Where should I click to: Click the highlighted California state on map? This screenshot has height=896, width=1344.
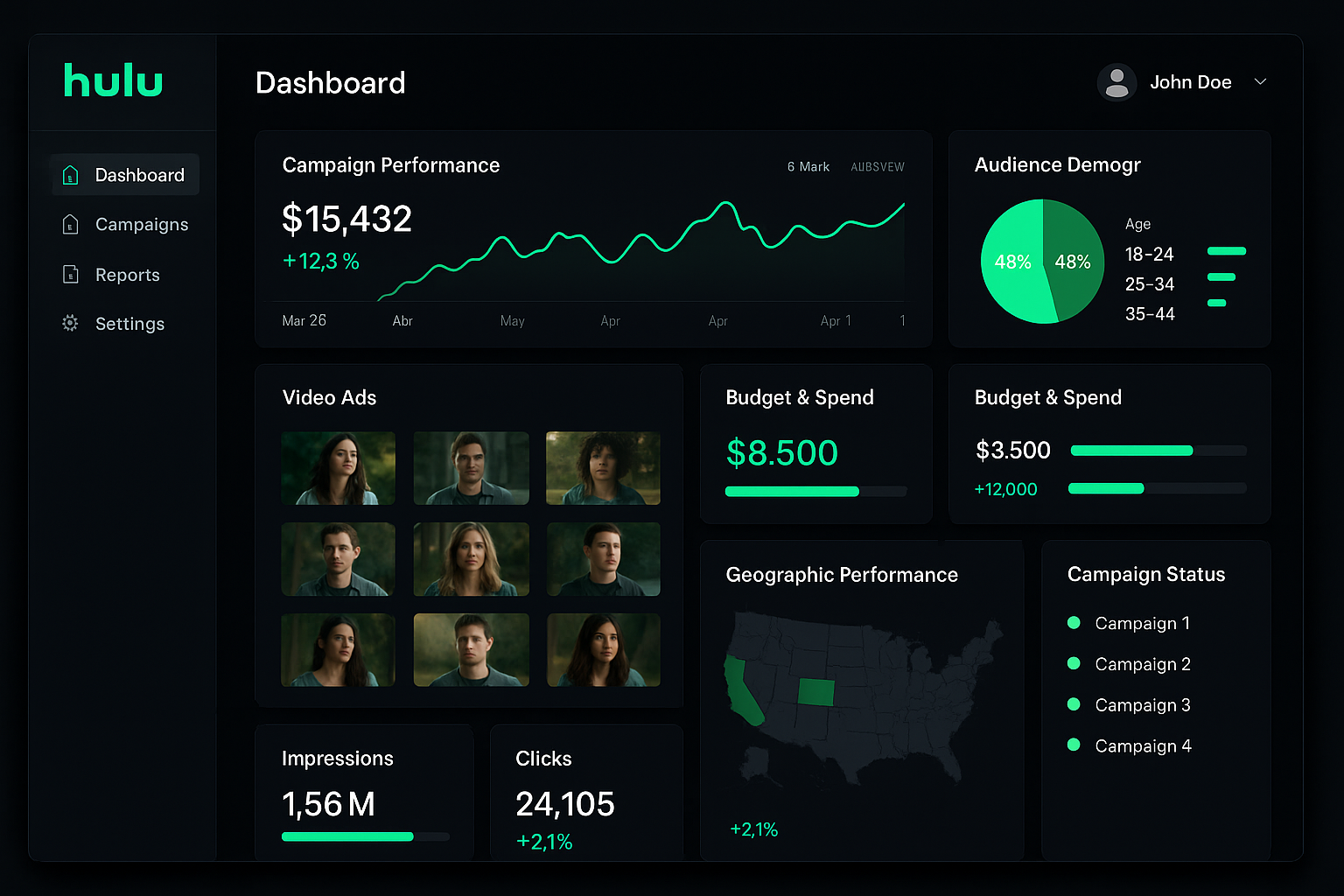[x=742, y=691]
